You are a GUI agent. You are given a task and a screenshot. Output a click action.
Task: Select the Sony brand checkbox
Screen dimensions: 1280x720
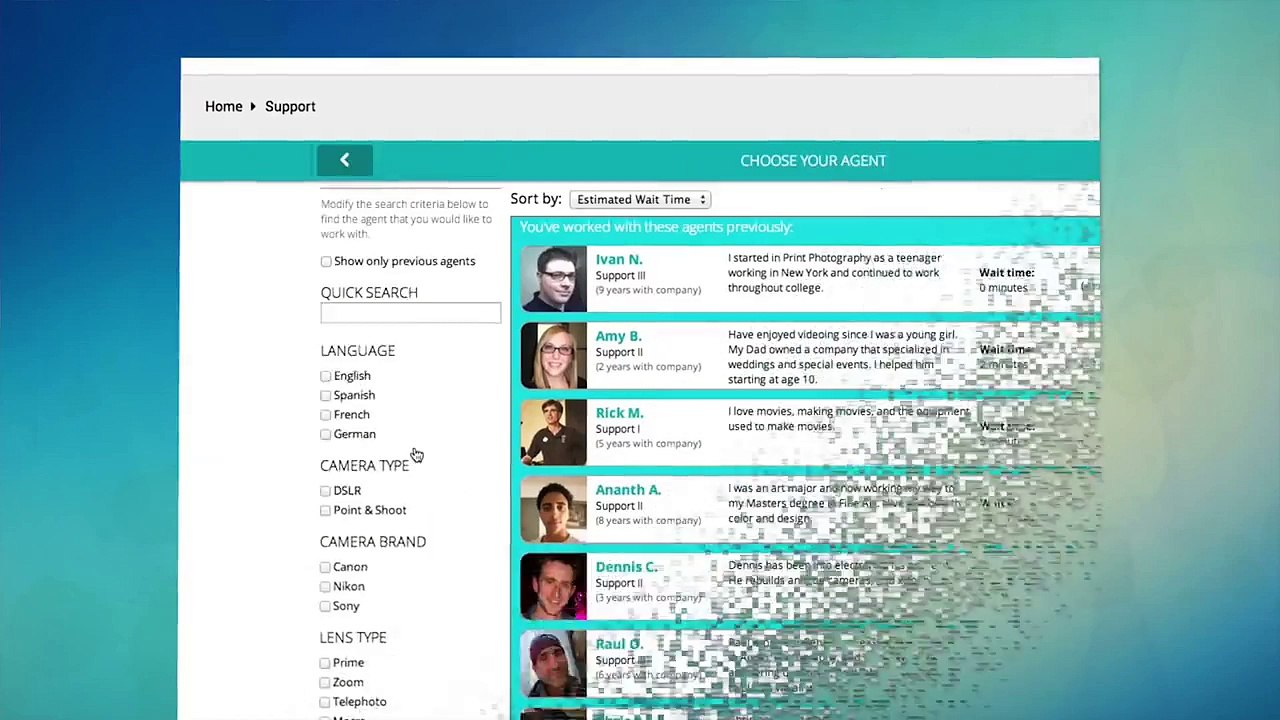(x=325, y=606)
